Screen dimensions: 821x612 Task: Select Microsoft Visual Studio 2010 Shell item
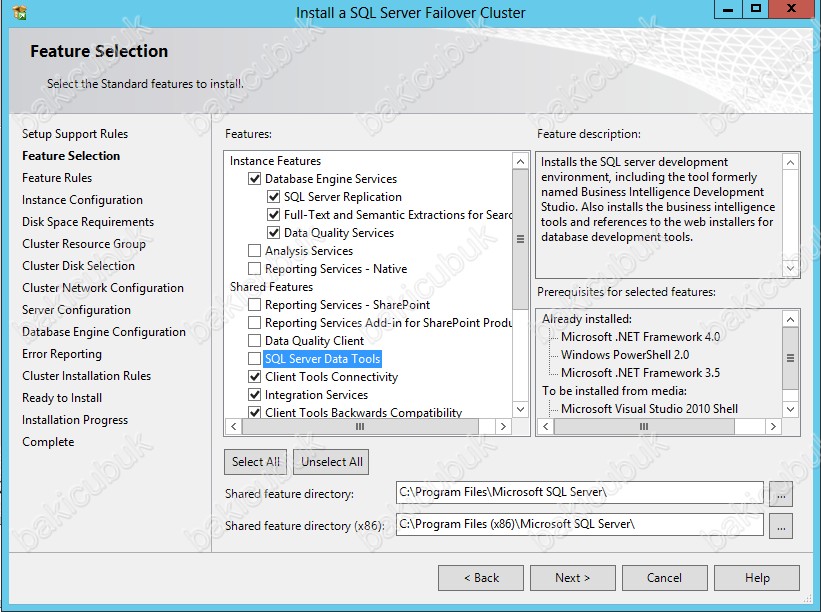click(649, 409)
